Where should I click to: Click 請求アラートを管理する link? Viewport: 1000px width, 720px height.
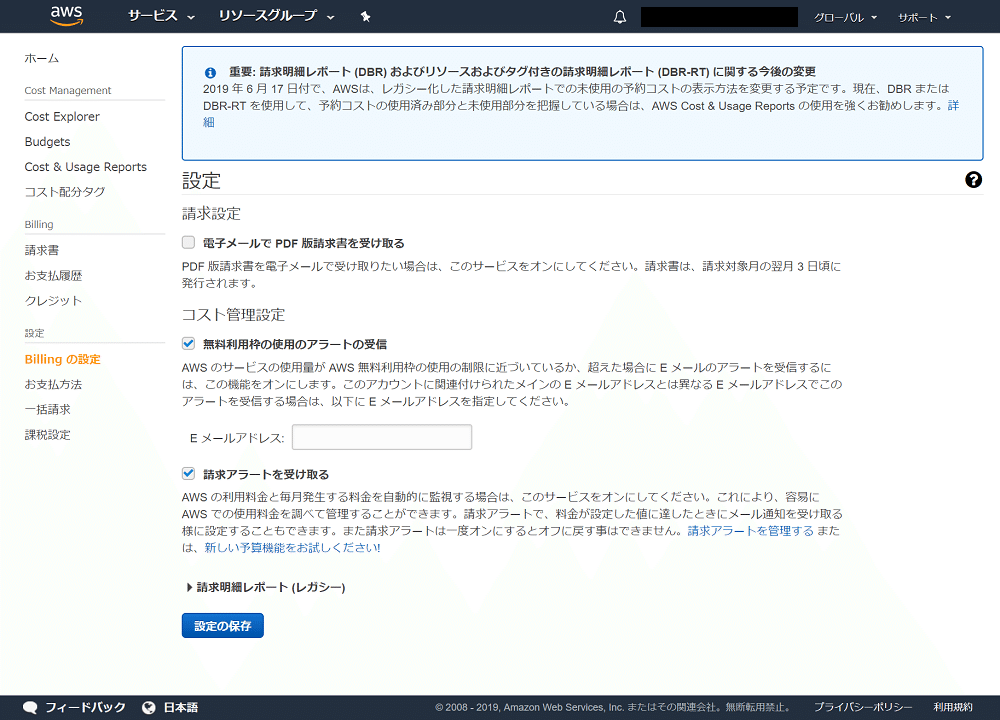click(751, 531)
